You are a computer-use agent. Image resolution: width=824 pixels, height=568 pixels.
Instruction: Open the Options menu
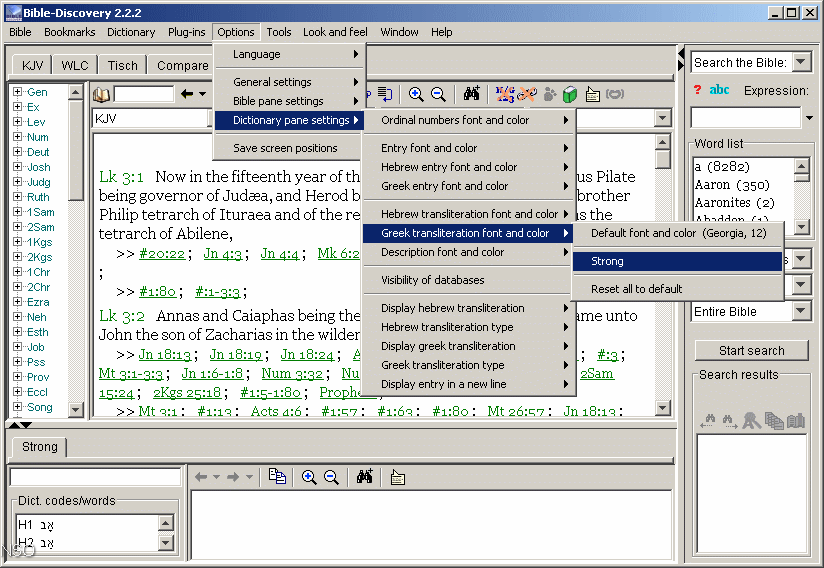click(236, 32)
